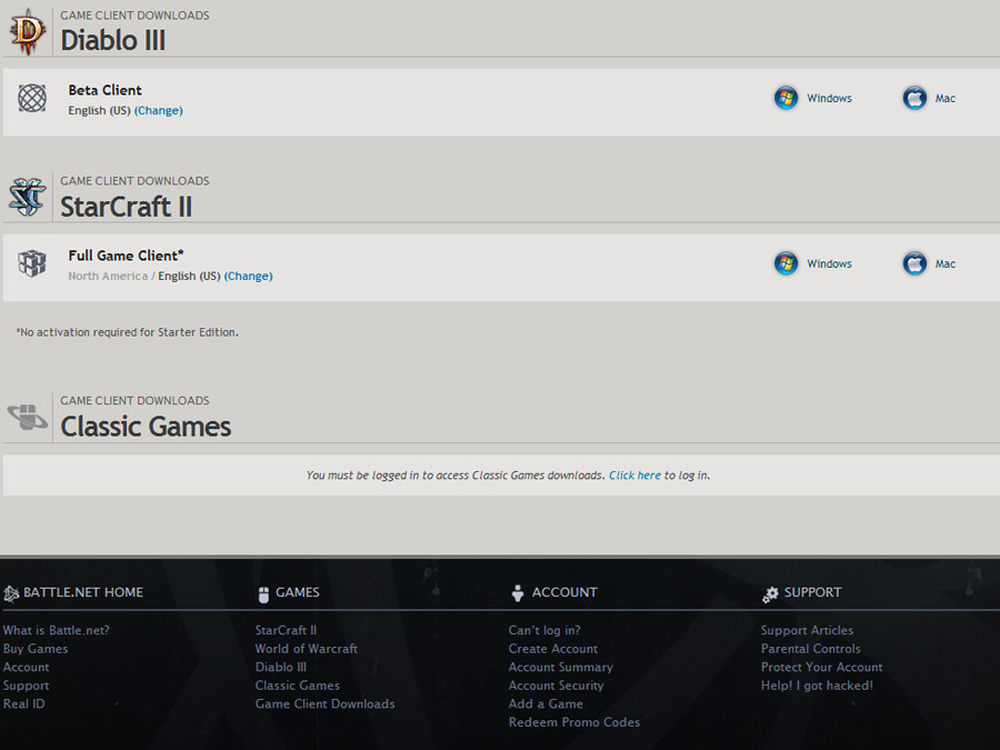The width and height of the screenshot is (1000, 750).
Task: Click the Beta Client label
Action: pos(105,91)
